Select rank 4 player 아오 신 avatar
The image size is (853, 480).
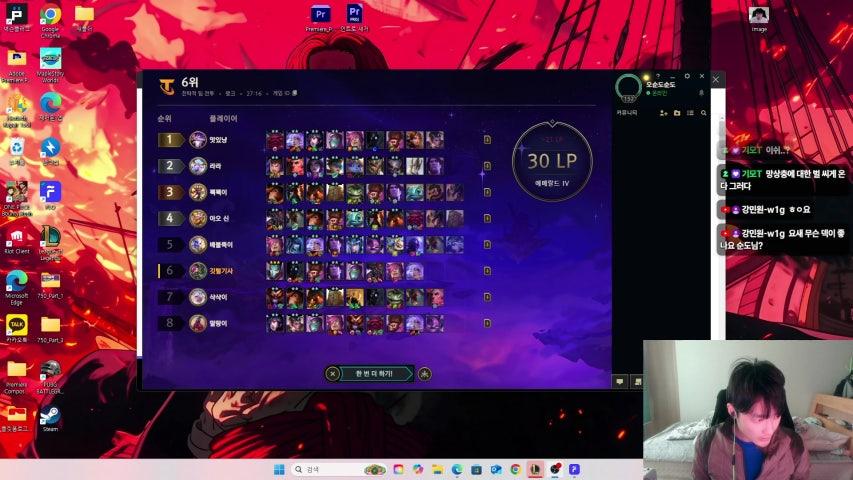pos(198,218)
